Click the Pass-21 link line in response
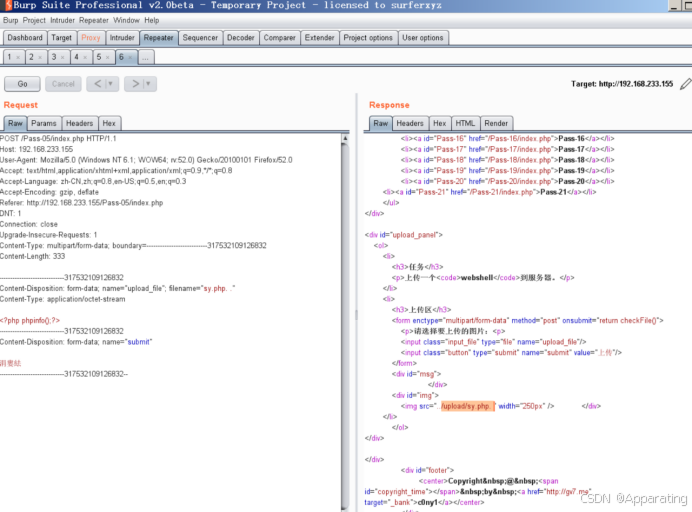 pyautogui.click(x=489, y=192)
